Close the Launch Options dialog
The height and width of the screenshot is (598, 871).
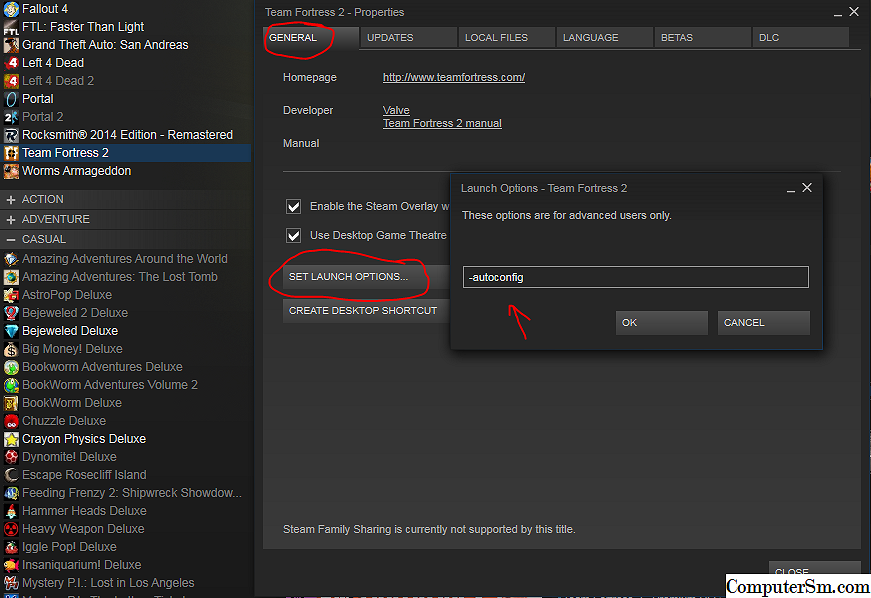[807, 188]
